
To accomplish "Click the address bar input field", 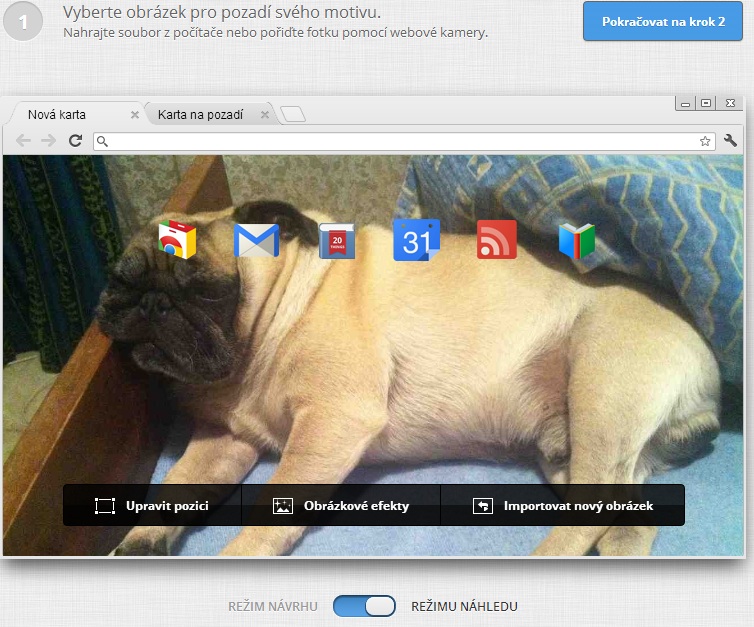I will coord(404,141).
